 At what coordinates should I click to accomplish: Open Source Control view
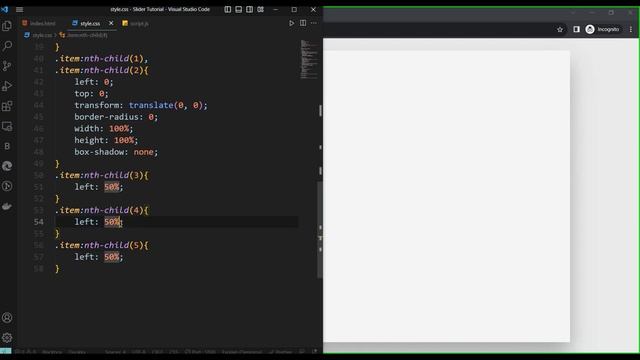click(7, 66)
